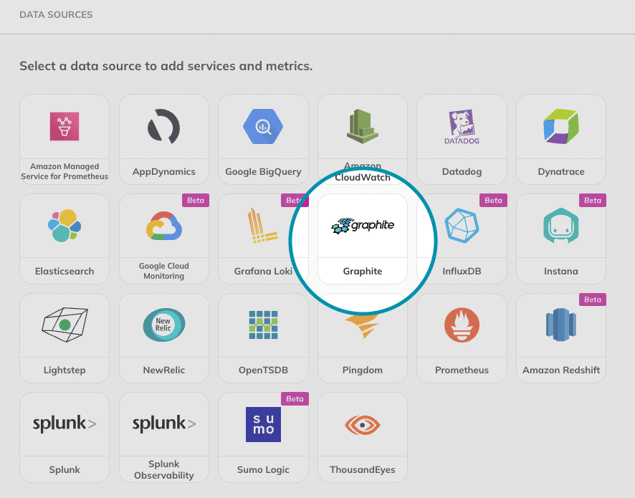Click the AppDynamics label
The image size is (635, 498).
[164, 172]
